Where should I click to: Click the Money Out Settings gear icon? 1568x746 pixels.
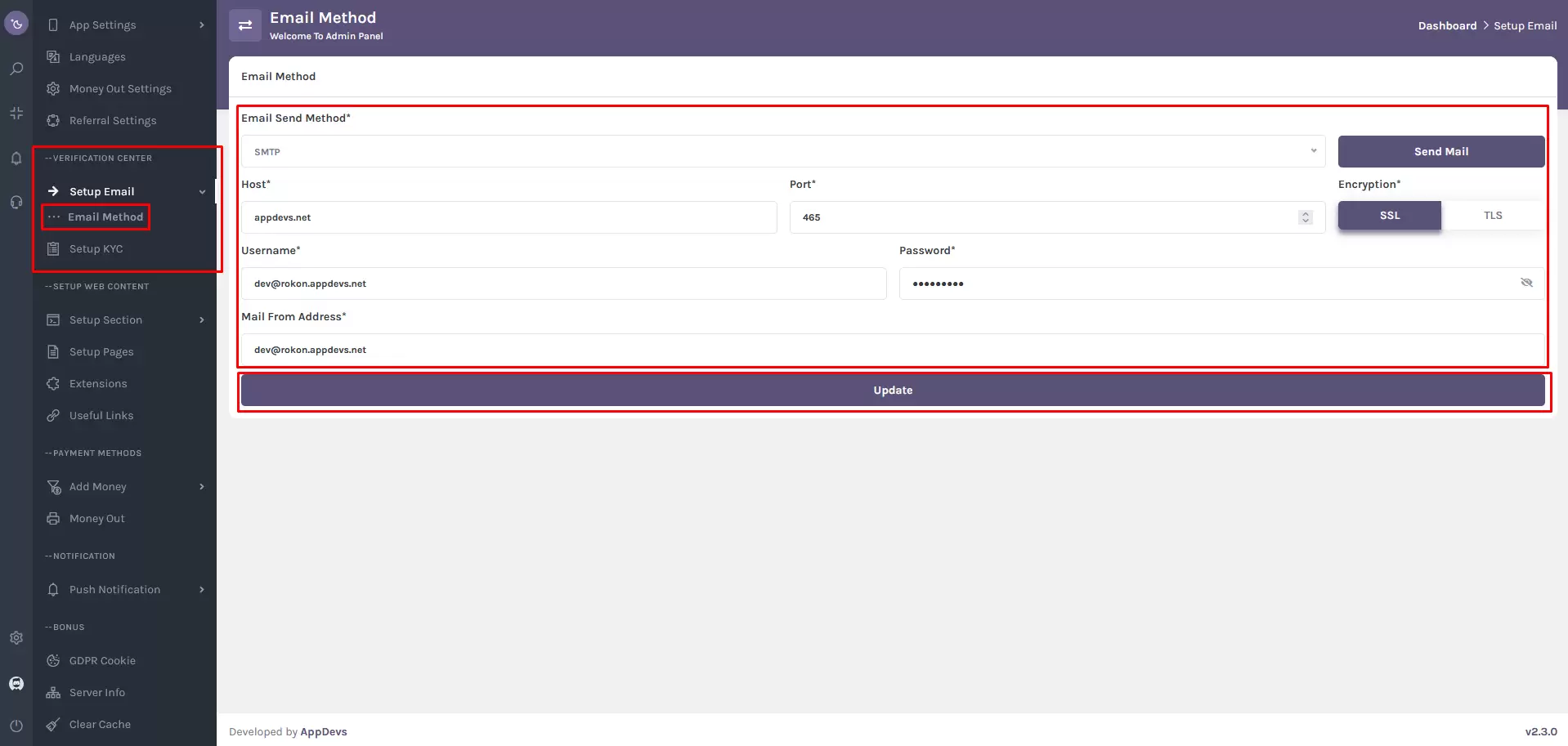pos(53,88)
